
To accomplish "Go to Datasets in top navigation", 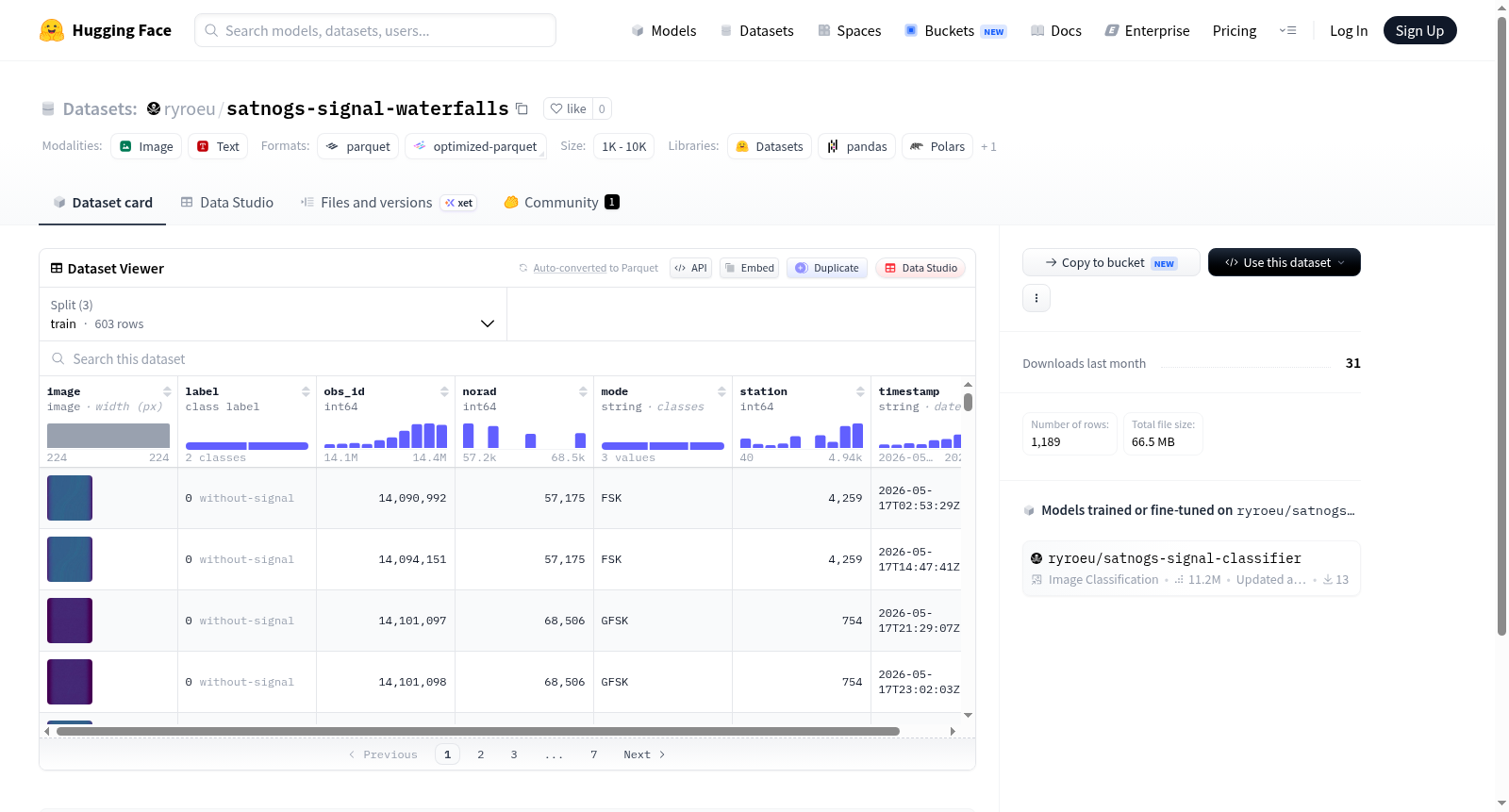I will coord(756,30).
